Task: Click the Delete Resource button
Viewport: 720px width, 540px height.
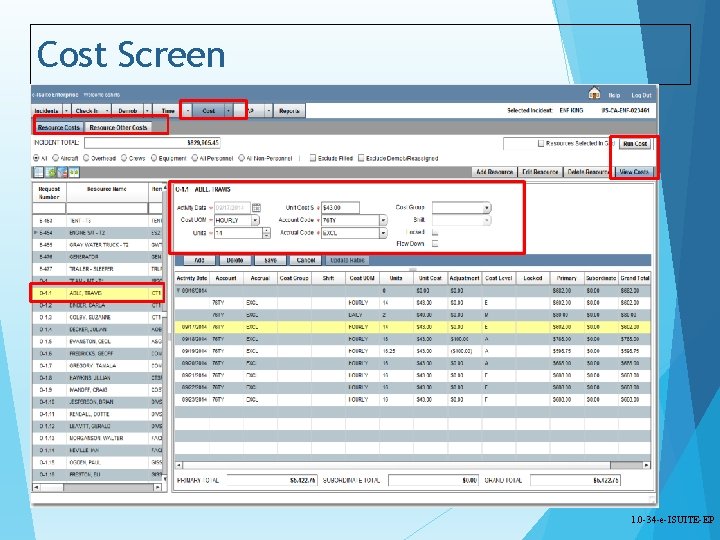Action: (588, 172)
